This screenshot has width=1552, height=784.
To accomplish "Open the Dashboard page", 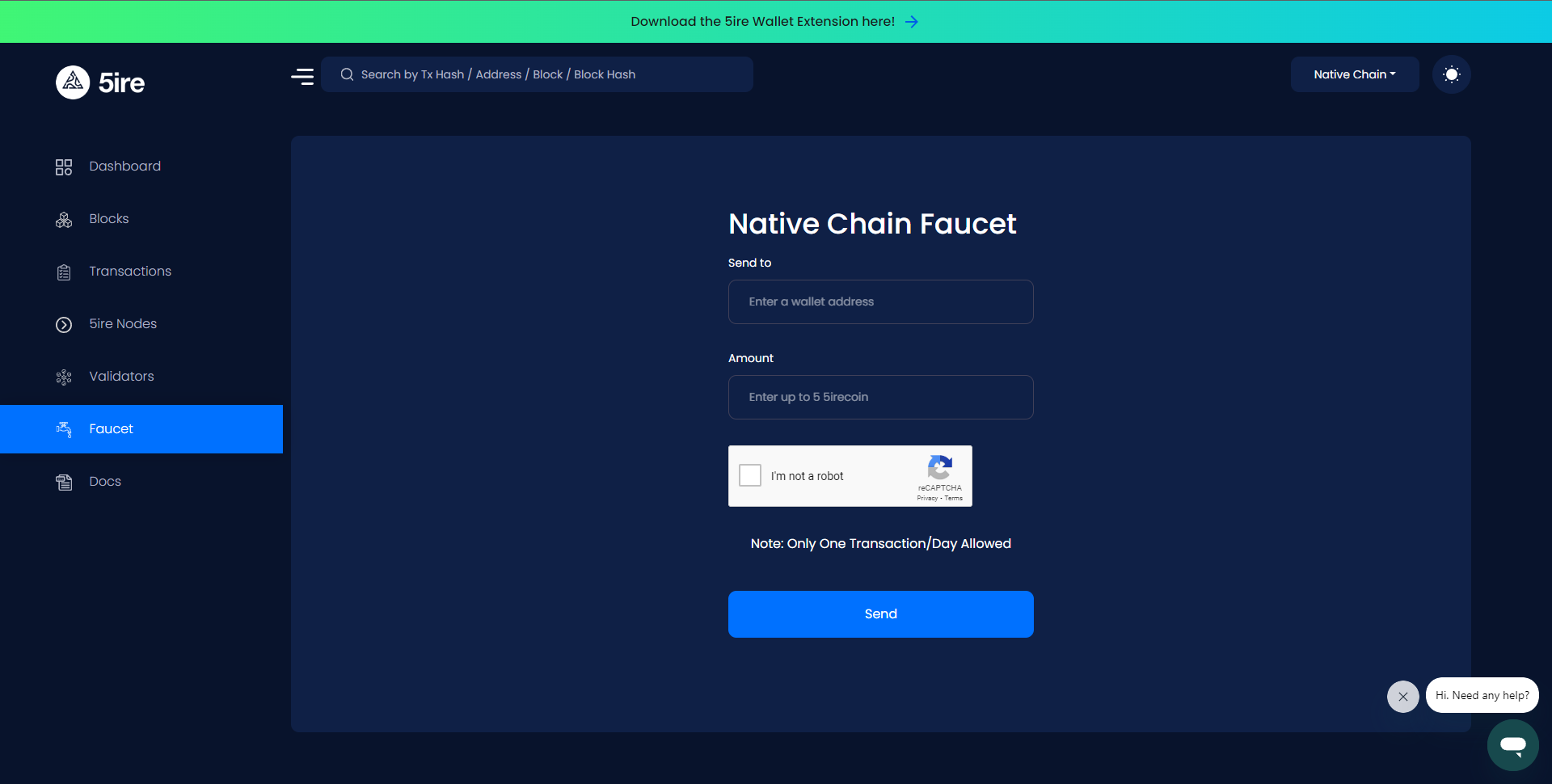I will 124,166.
